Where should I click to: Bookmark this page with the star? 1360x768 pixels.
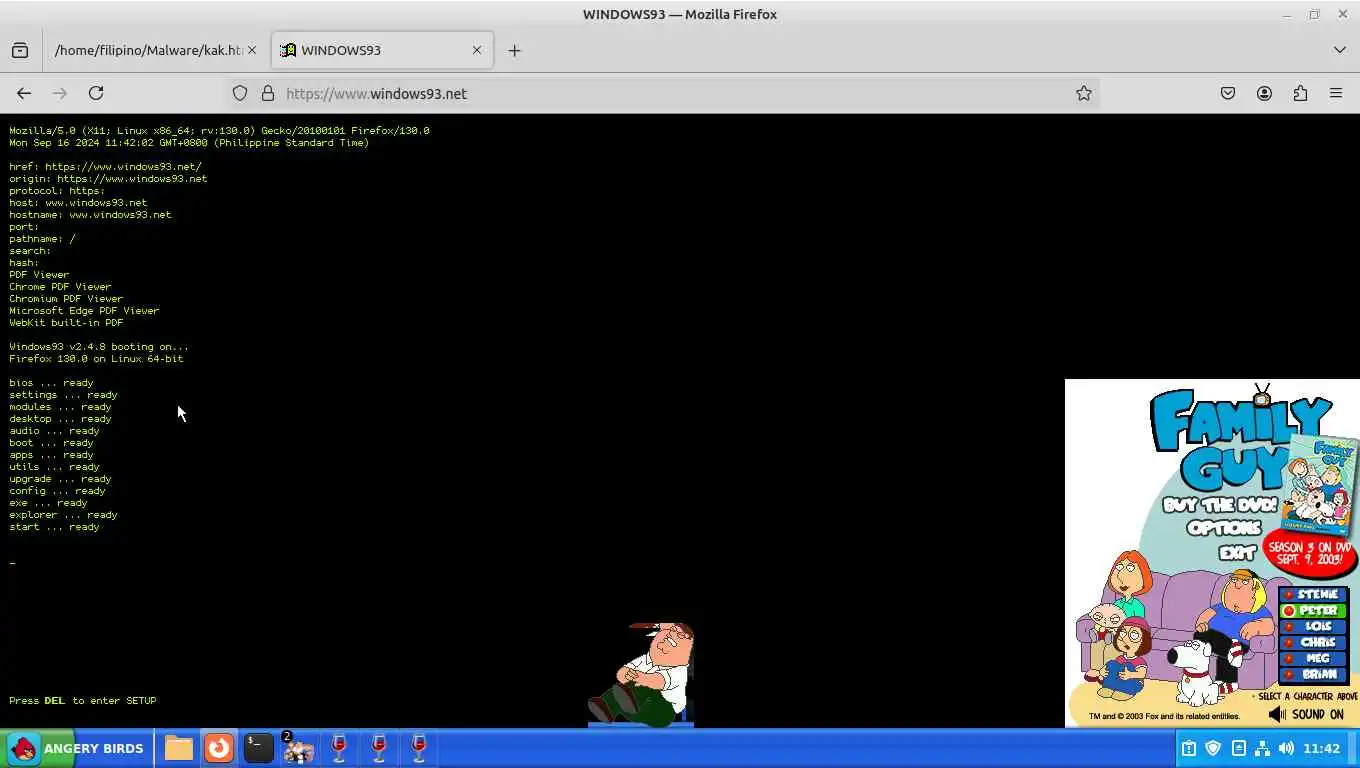click(1083, 93)
